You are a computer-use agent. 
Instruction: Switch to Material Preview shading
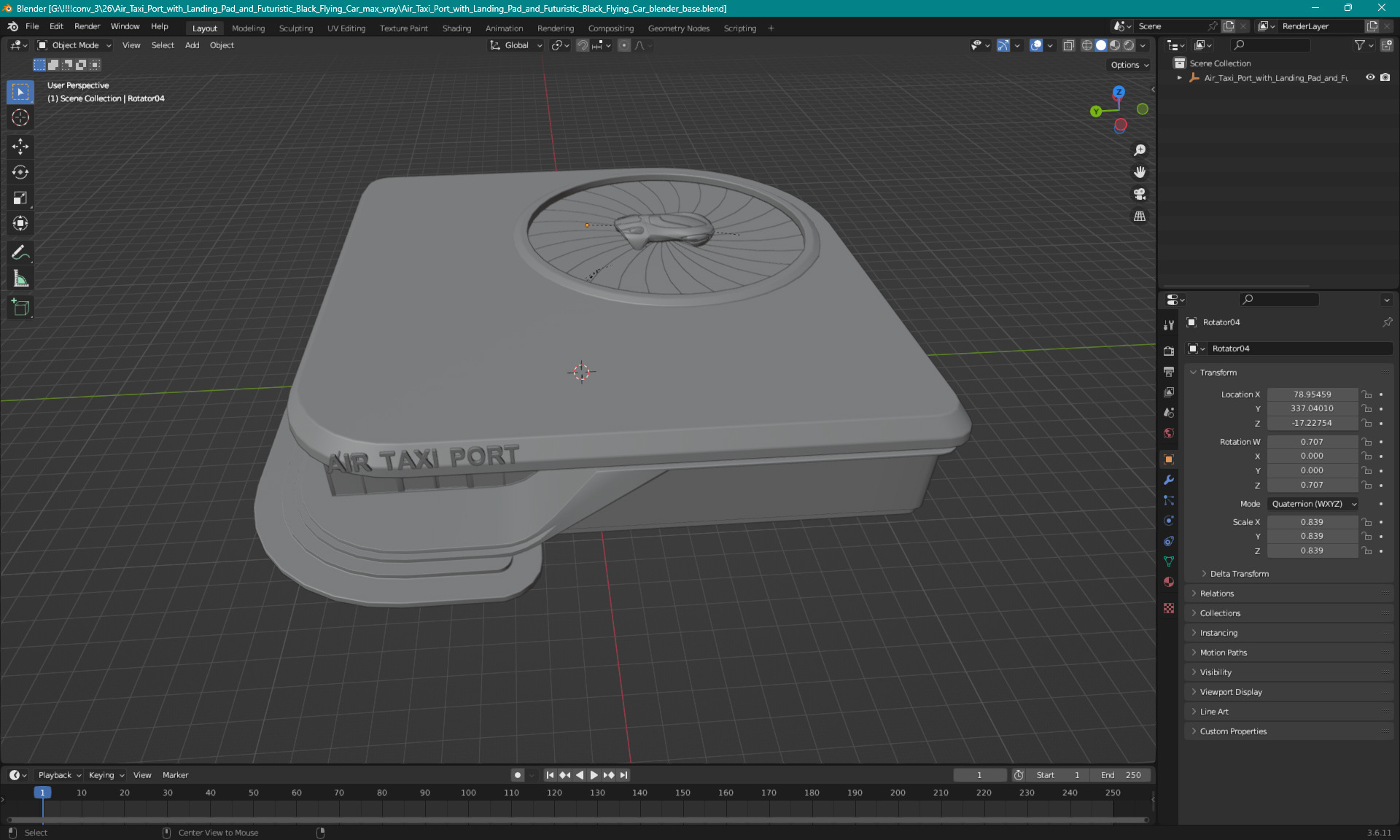click(1115, 45)
